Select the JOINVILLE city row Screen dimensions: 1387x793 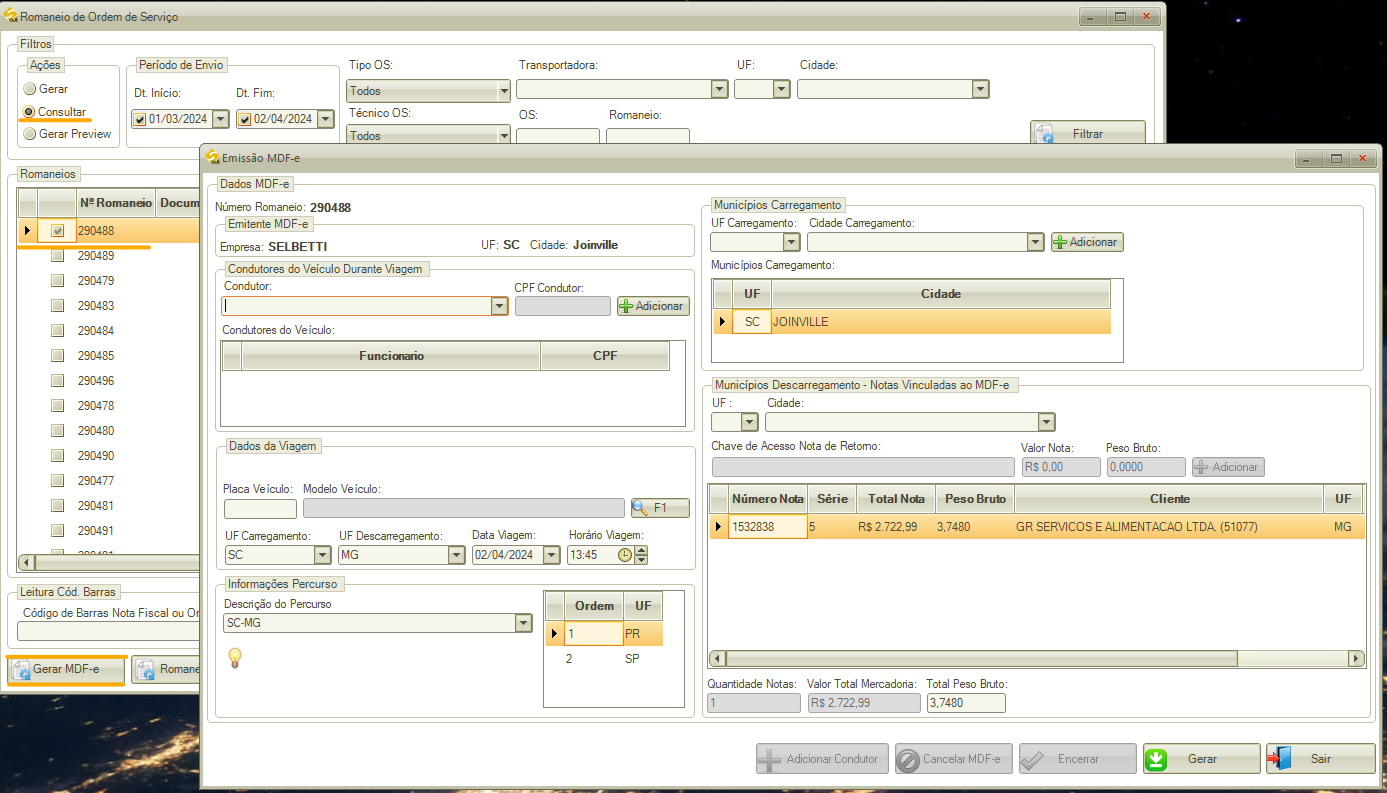coord(911,322)
